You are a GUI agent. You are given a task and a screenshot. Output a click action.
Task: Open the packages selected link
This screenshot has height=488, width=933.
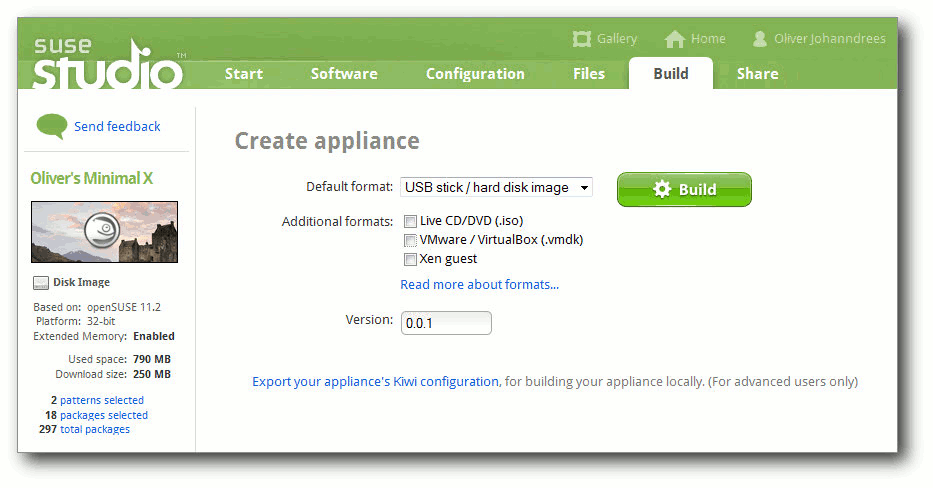pyautogui.click(x=104, y=415)
